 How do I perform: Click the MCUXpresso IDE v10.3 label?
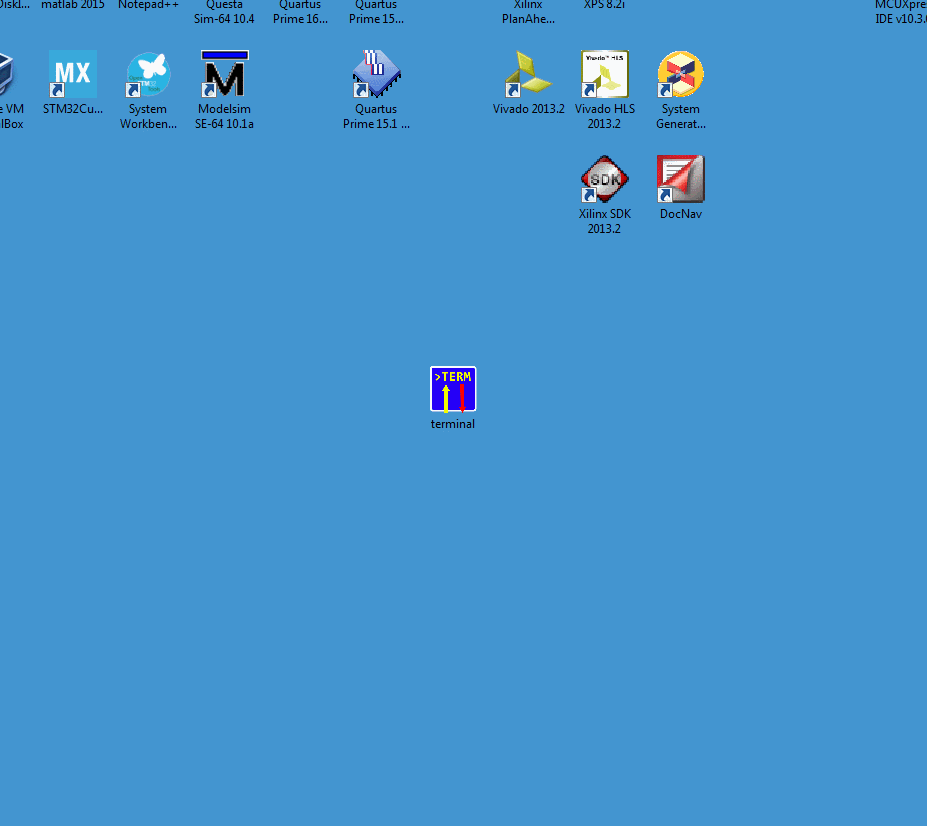900,11
